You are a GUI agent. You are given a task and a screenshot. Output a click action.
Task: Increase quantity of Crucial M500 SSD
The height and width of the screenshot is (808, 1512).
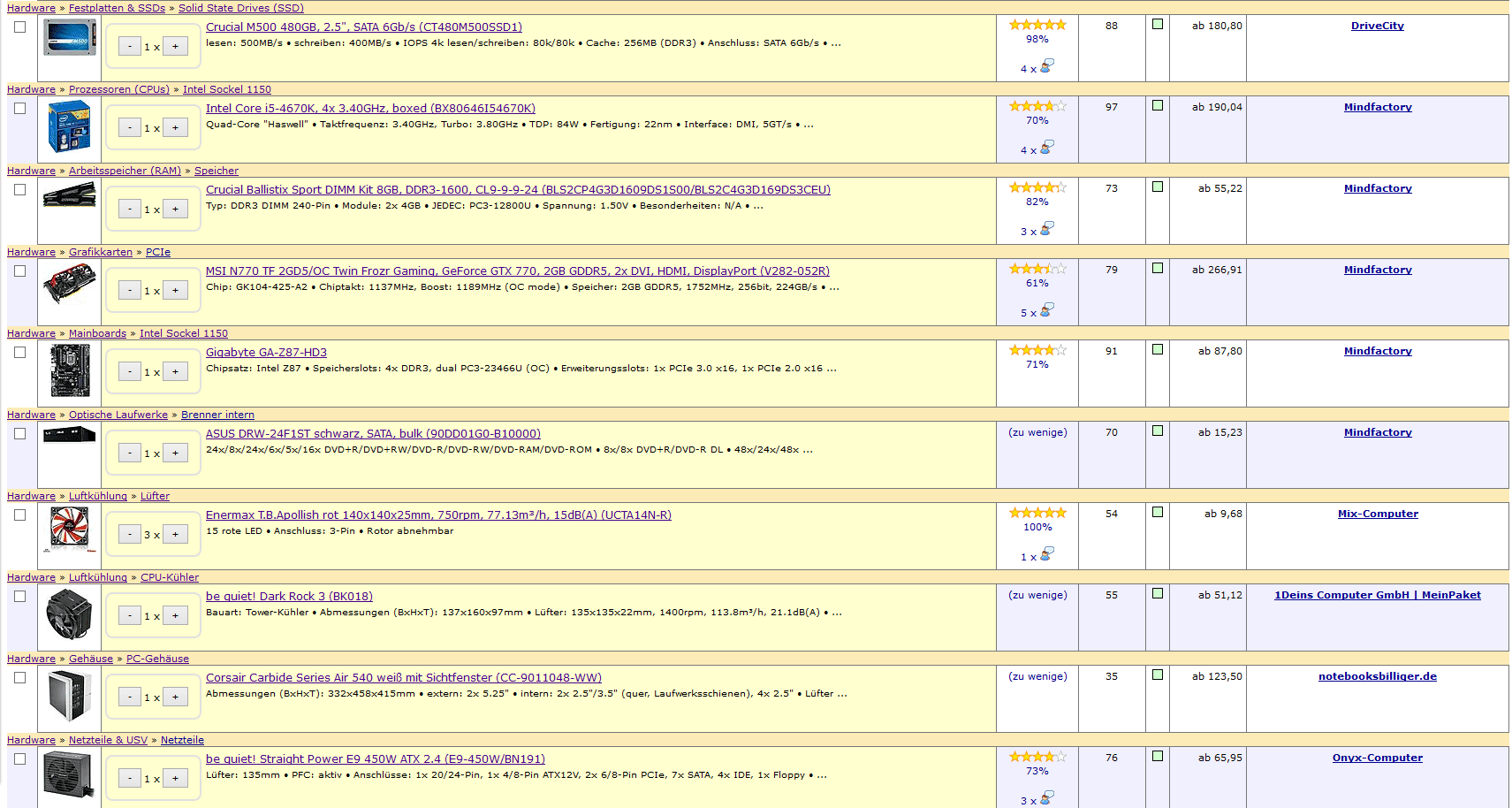(x=175, y=47)
